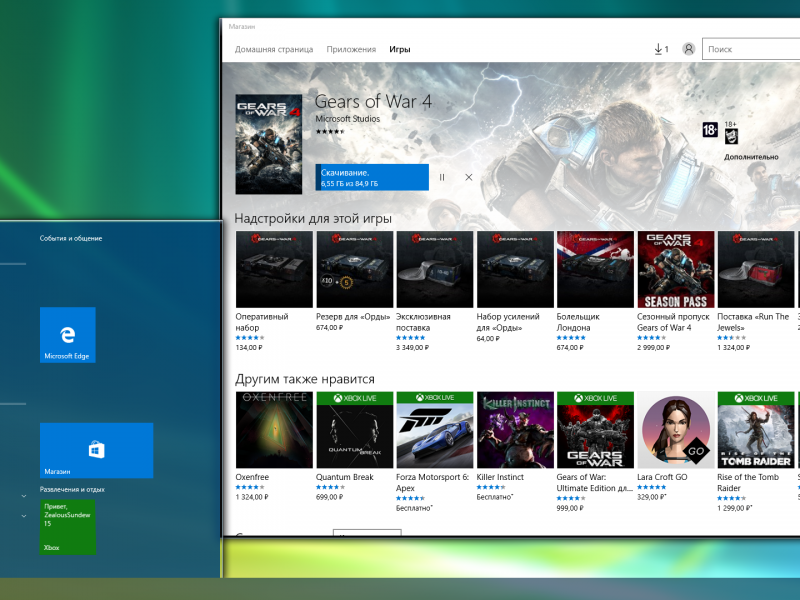Open Forza Motorsport 6: Apex tile
The image size is (800, 600).
pyautogui.click(x=435, y=430)
